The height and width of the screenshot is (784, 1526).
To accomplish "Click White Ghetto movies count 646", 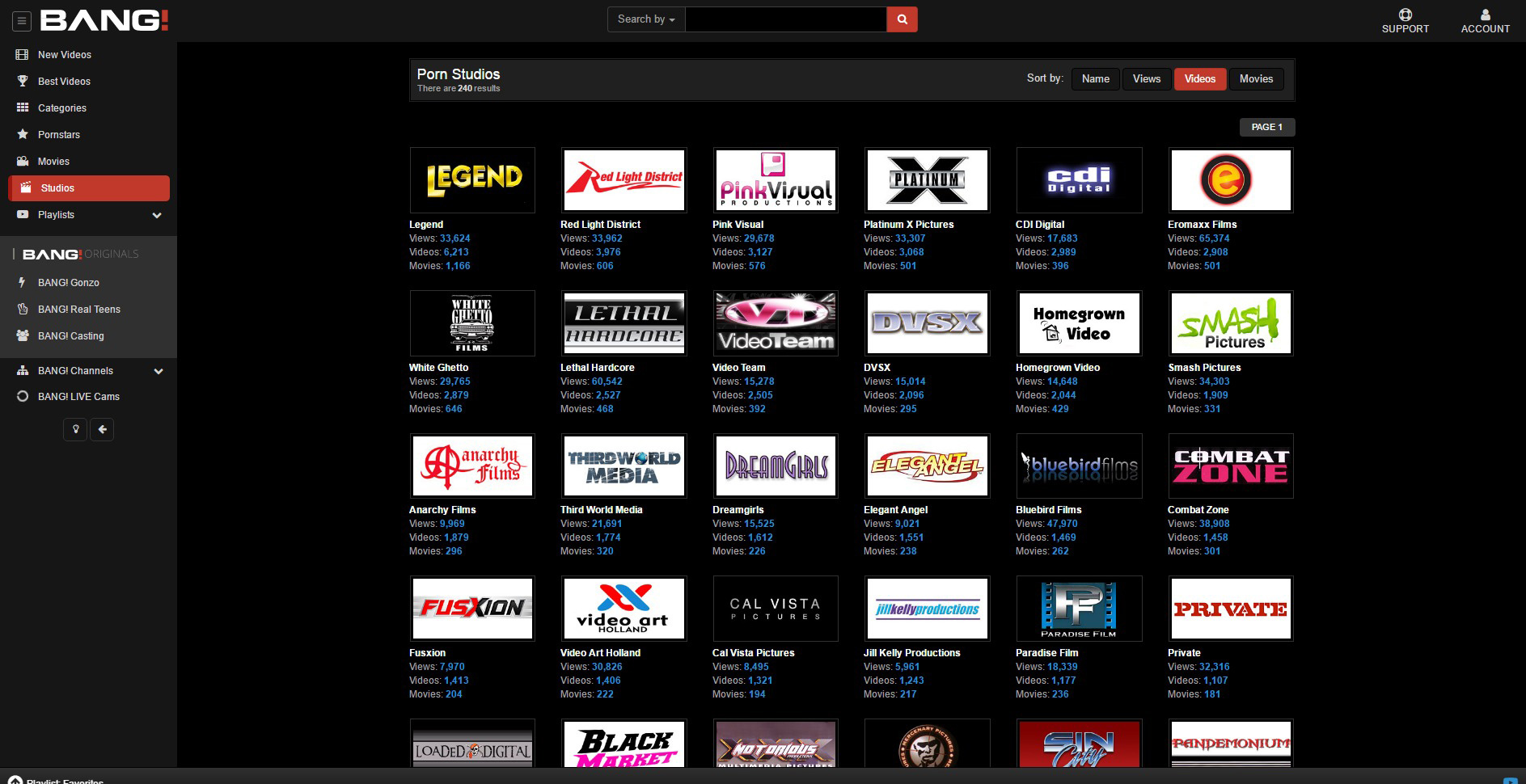I will tap(454, 409).
